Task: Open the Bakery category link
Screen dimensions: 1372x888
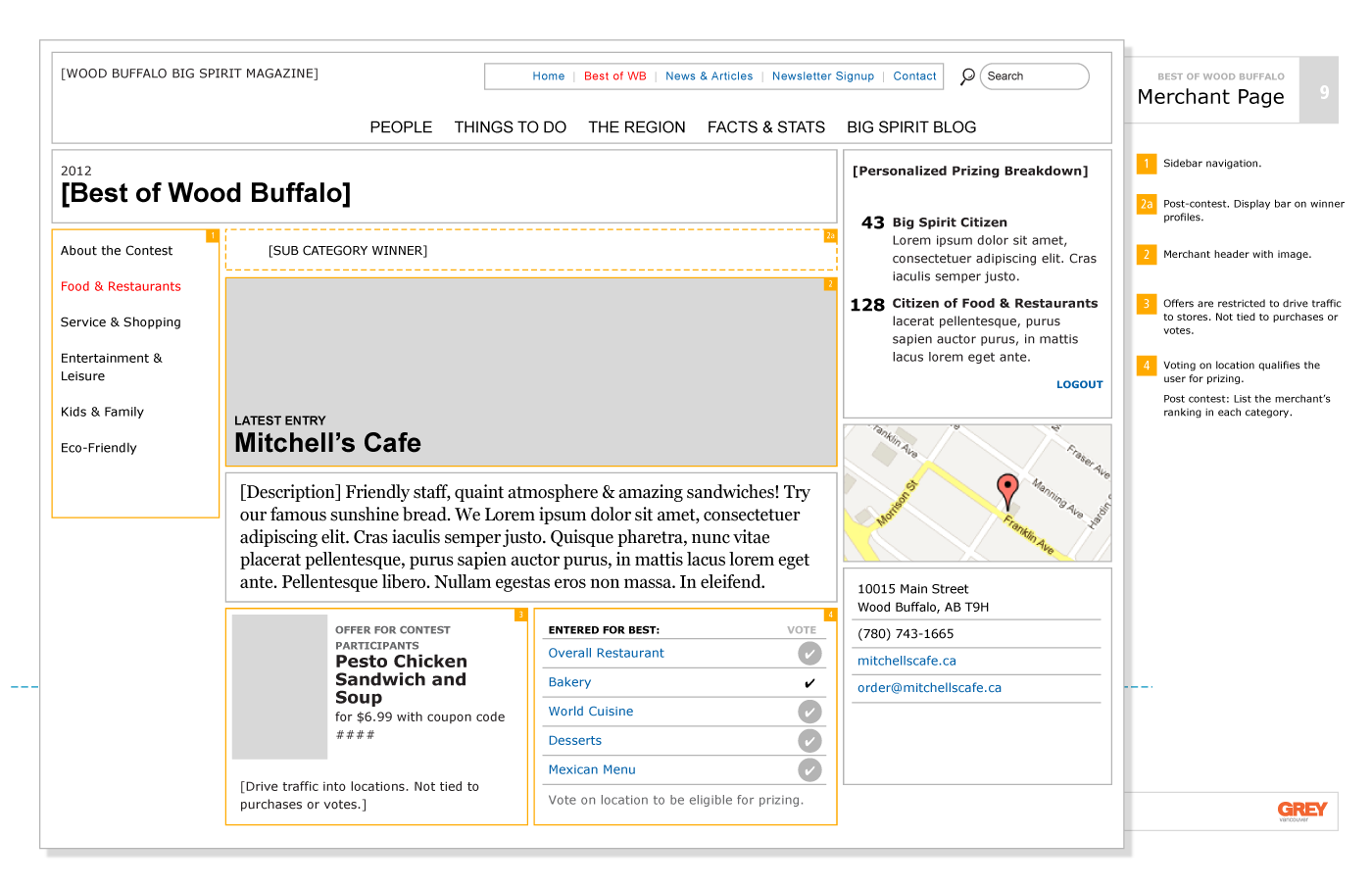Action: pyautogui.click(x=569, y=683)
